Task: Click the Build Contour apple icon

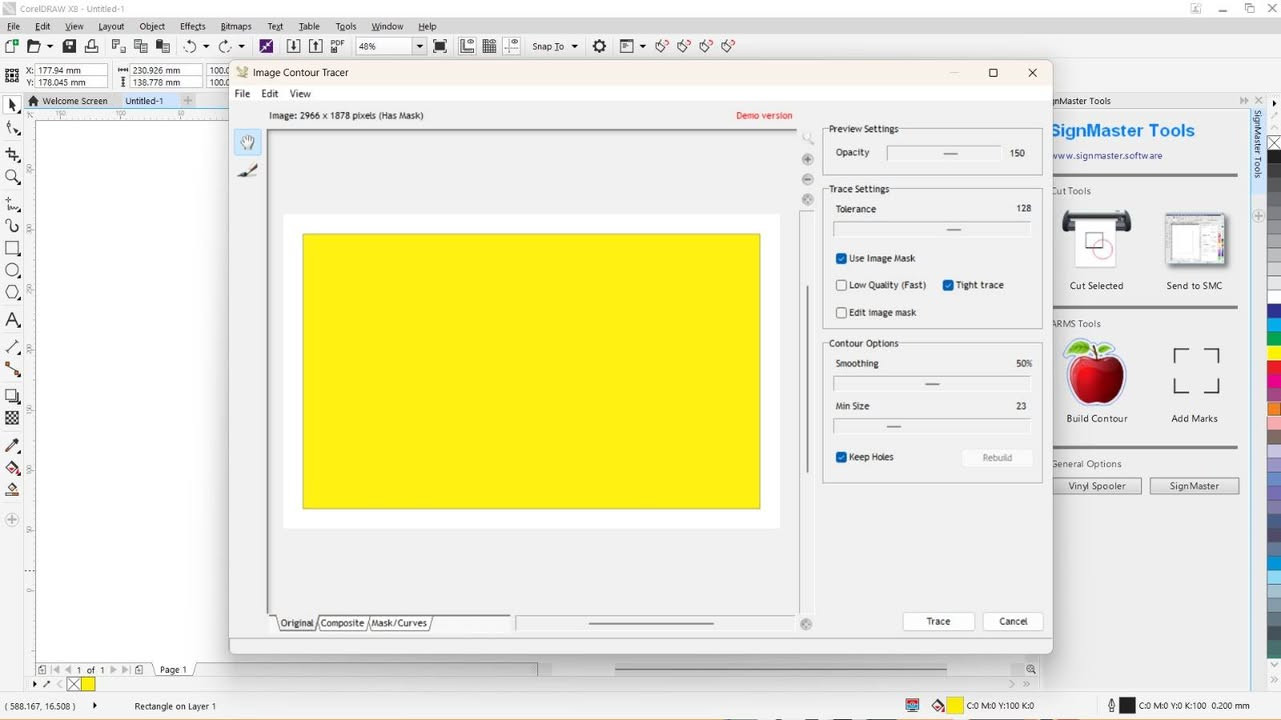Action: click(1095, 372)
